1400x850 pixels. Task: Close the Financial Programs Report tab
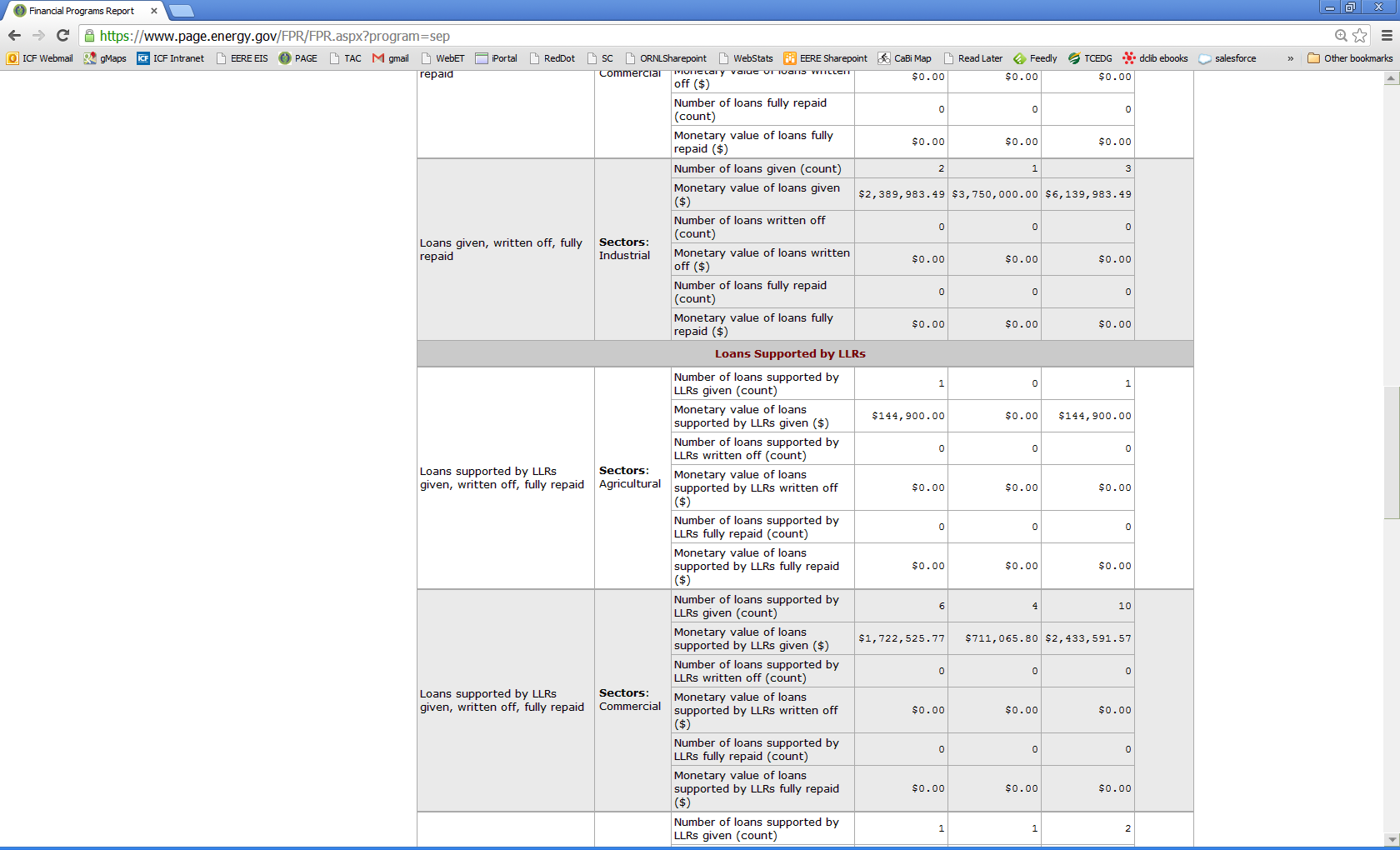pos(154,11)
